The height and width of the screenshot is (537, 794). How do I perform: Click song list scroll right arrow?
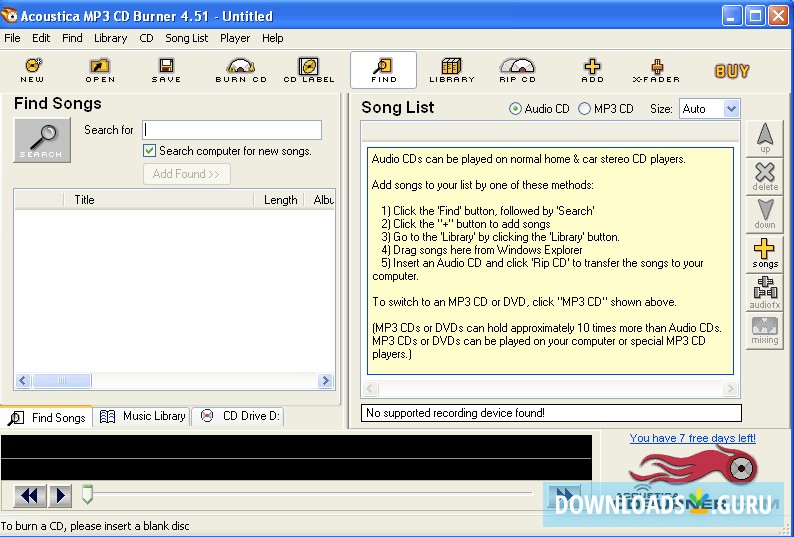pyautogui.click(x=730, y=389)
